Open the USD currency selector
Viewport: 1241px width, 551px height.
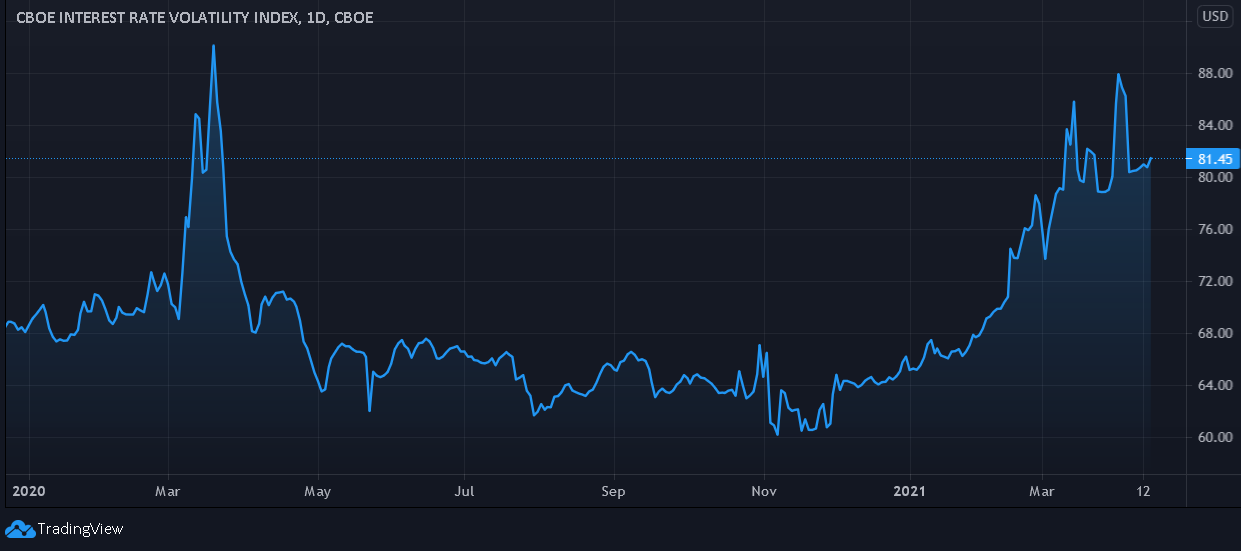1215,16
